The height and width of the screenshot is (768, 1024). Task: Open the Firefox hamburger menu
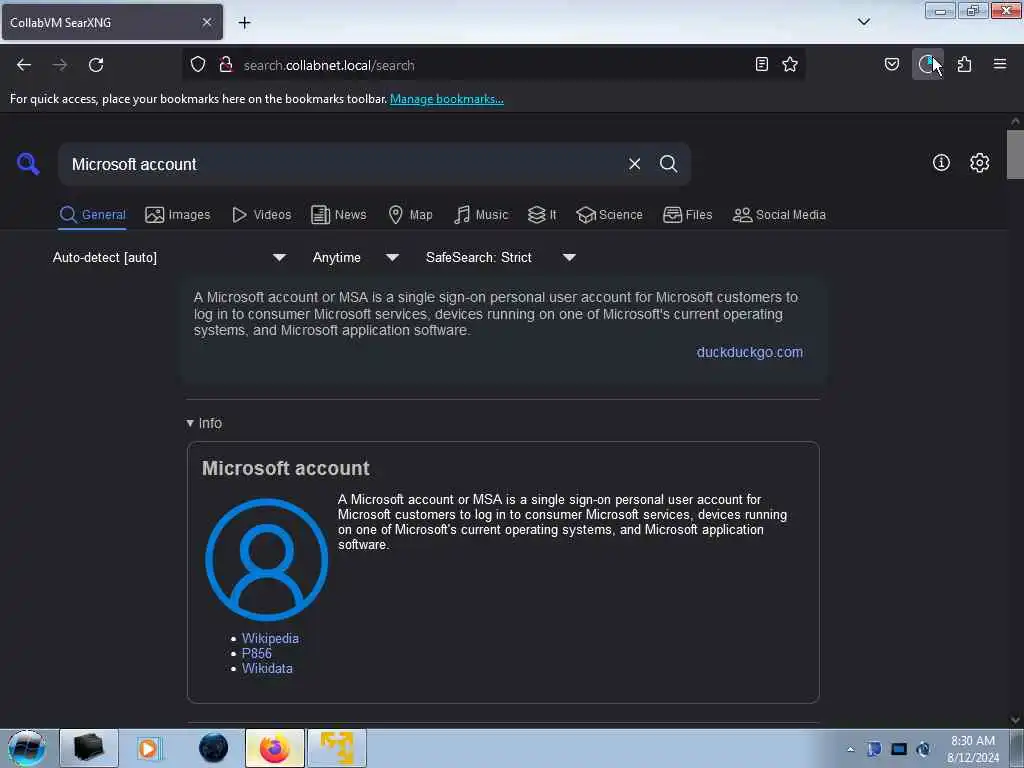[1000, 64]
